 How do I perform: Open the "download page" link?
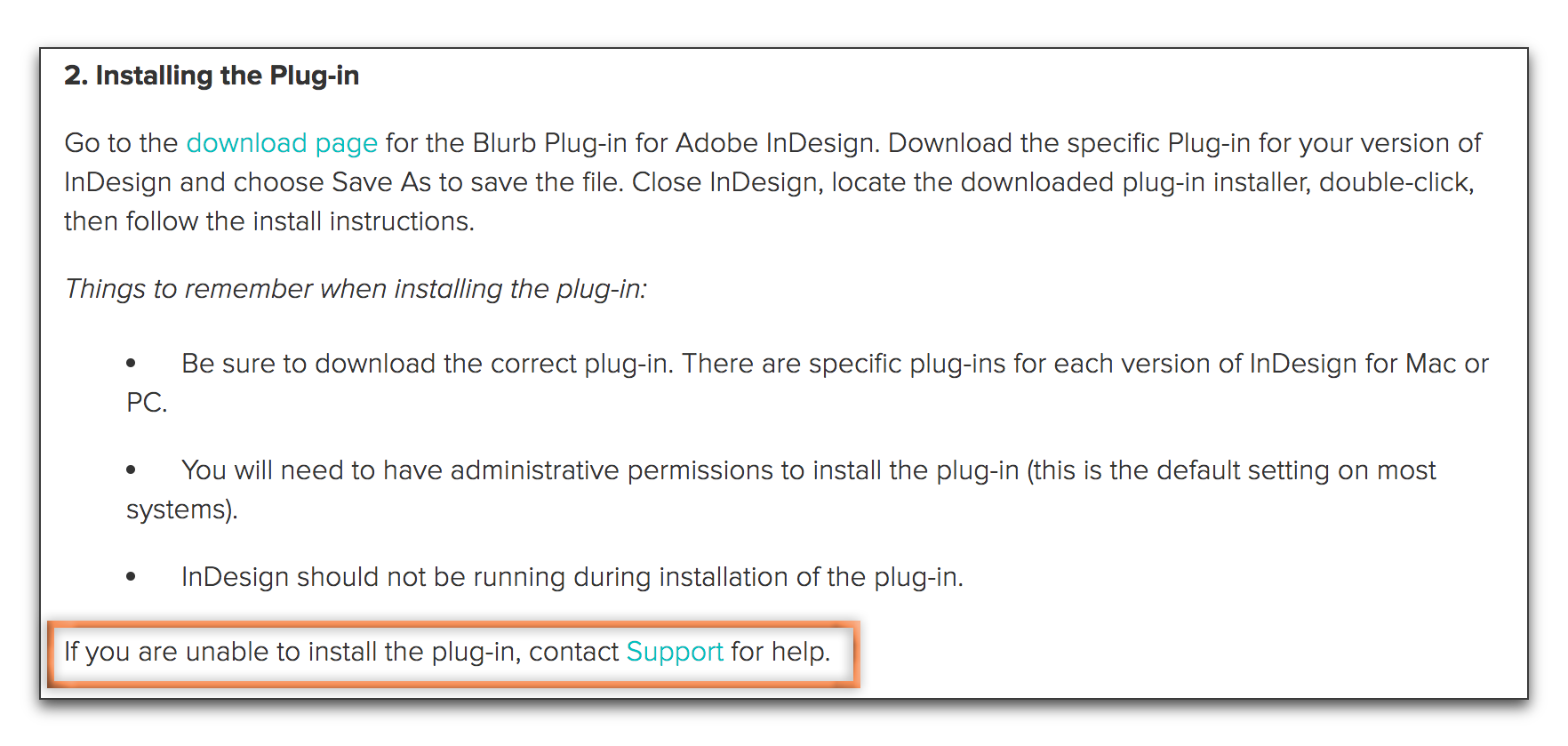[x=282, y=143]
